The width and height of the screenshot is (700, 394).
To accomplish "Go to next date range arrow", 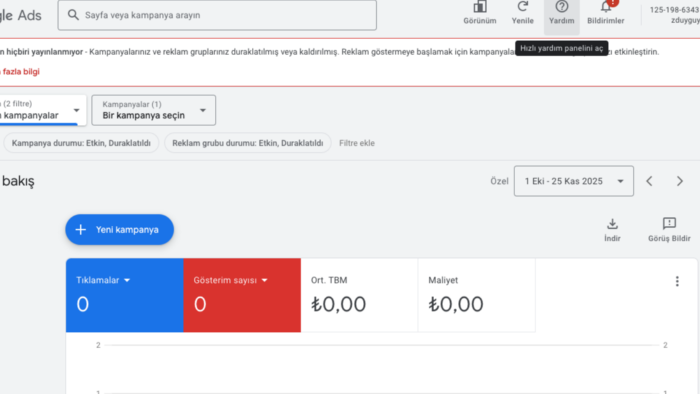I will click(x=679, y=181).
